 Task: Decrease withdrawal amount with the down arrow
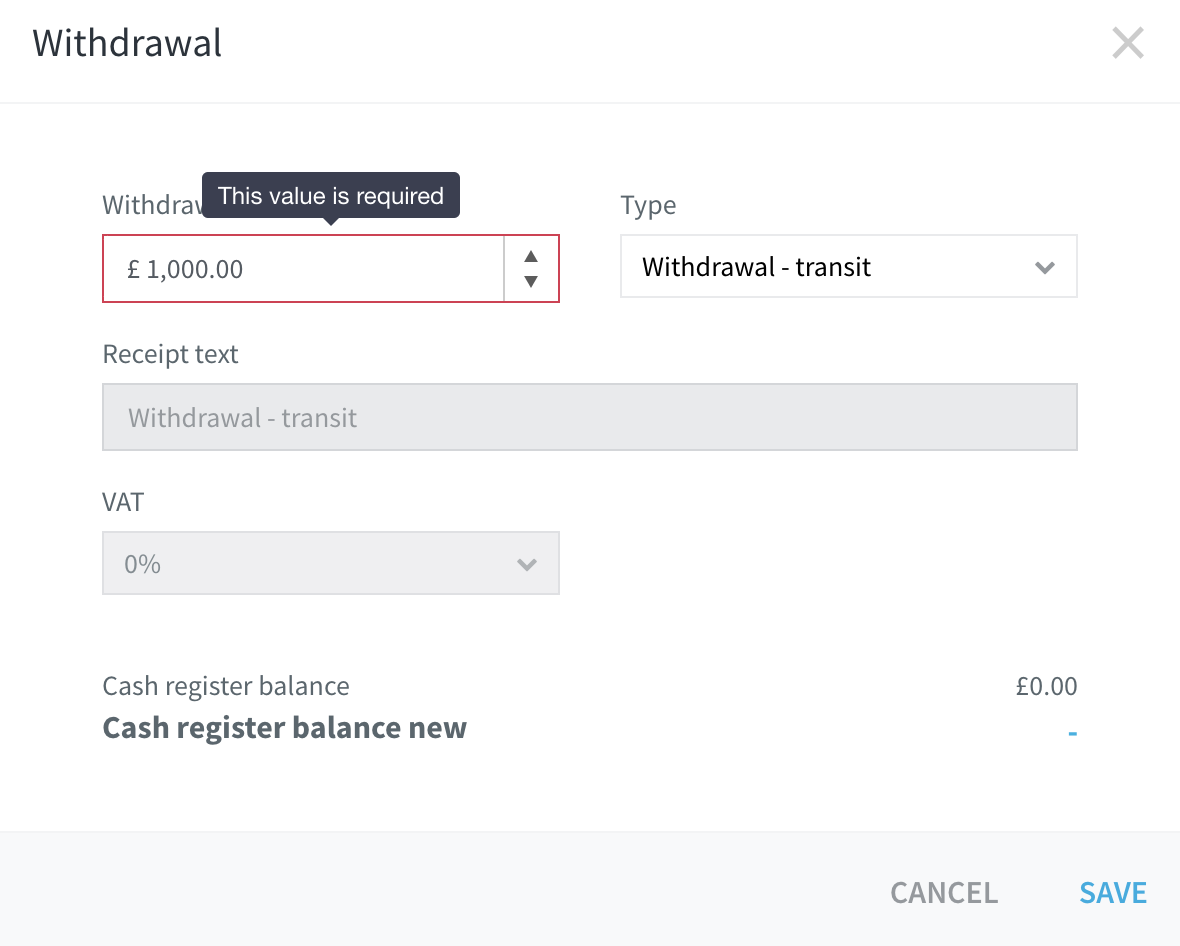coord(531,281)
